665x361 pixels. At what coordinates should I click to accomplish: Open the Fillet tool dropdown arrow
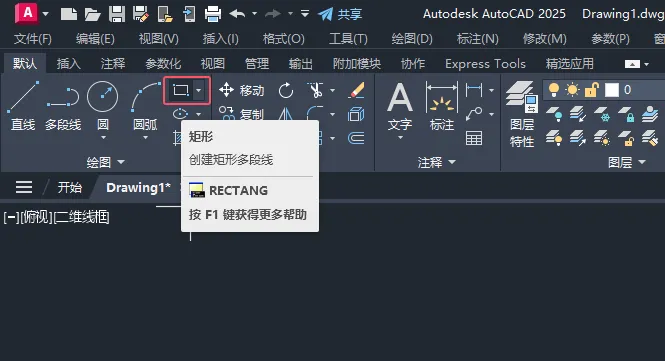point(332,114)
